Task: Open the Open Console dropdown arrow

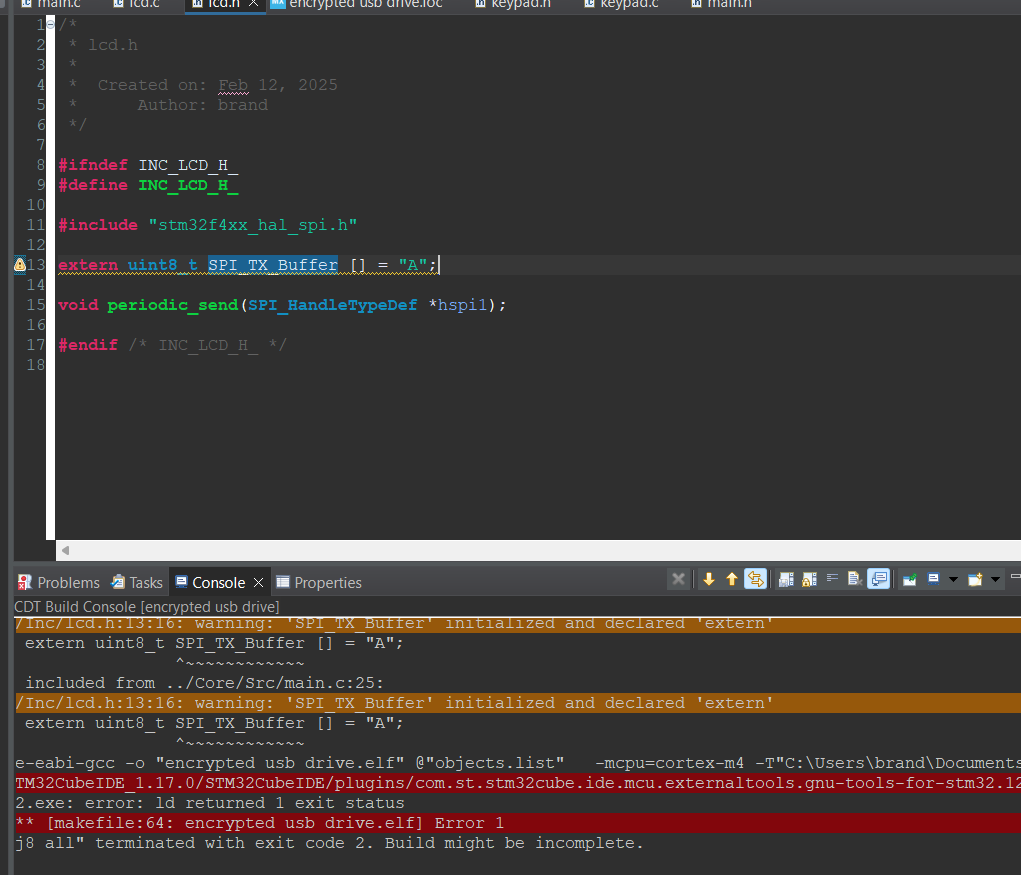Action: coord(996,580)
